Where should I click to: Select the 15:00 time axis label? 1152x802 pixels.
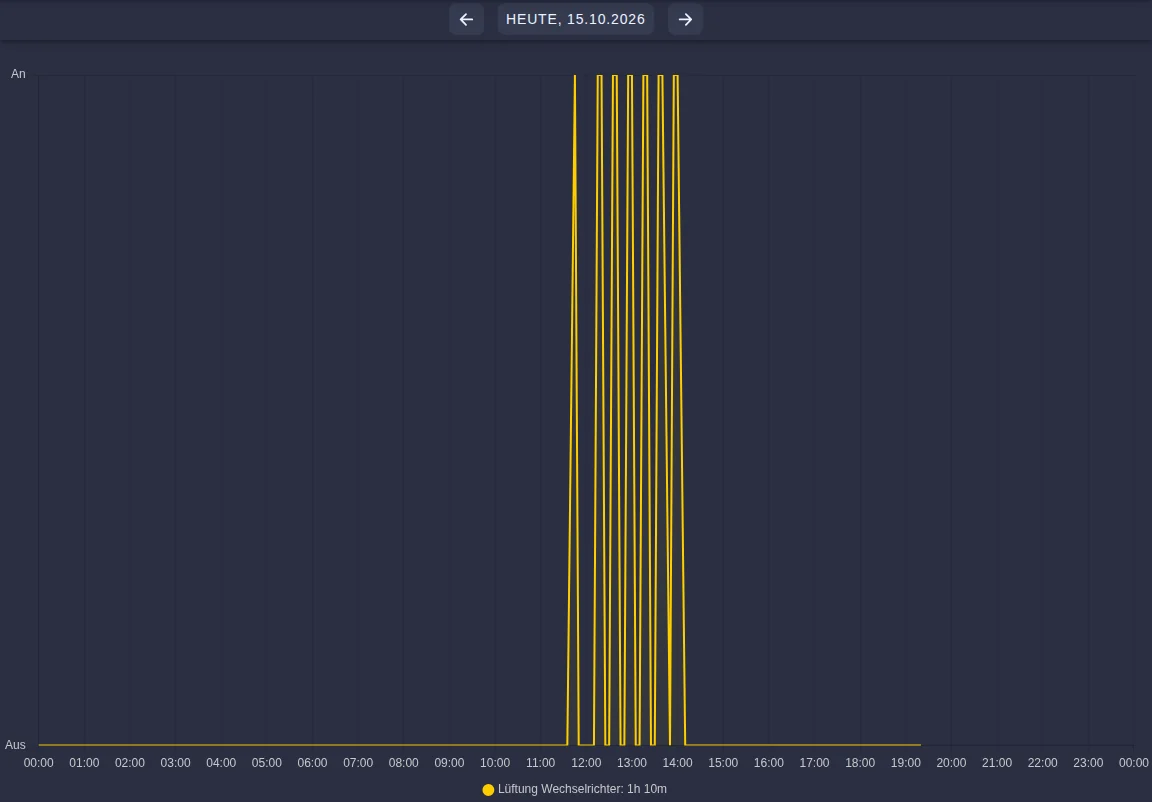723,763
